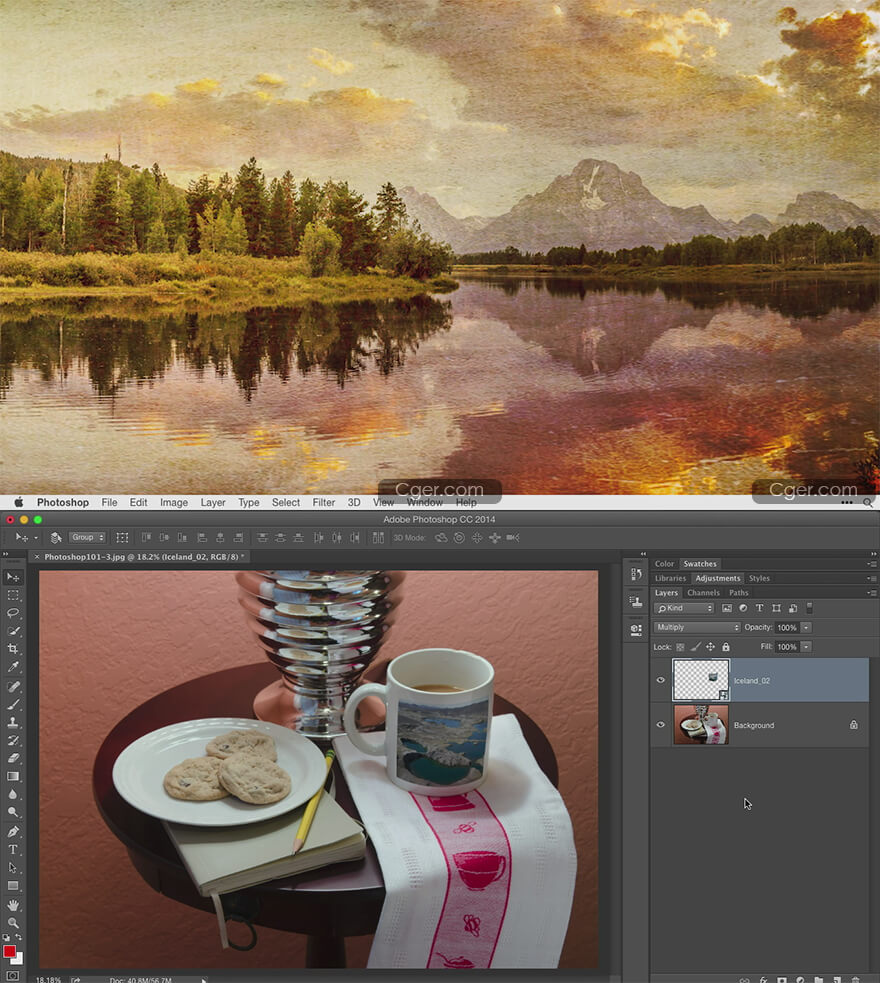Select the Type tool
880x983 pixels.
click(x=13, y=849)
